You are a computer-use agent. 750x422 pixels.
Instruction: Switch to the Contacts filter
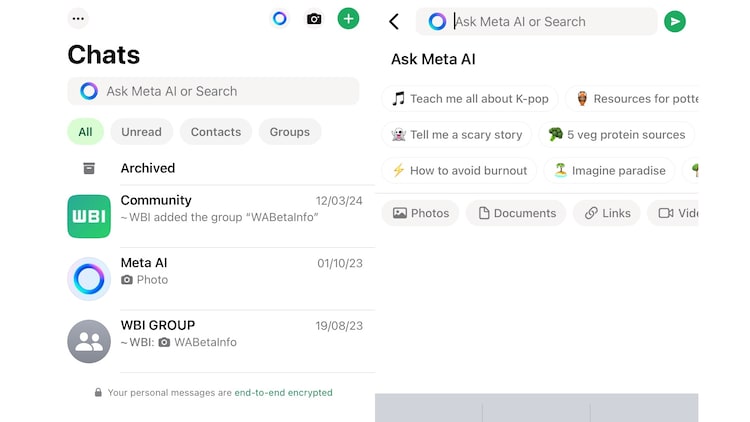click(x=216, y=132)
